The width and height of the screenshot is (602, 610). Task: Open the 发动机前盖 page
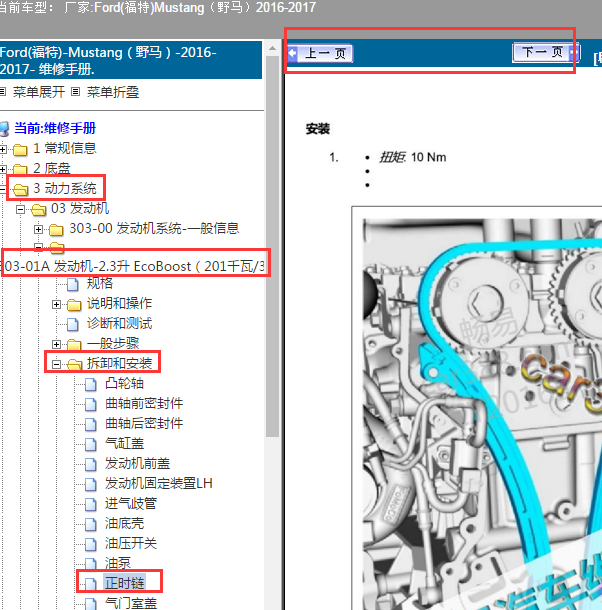(137, 463)
